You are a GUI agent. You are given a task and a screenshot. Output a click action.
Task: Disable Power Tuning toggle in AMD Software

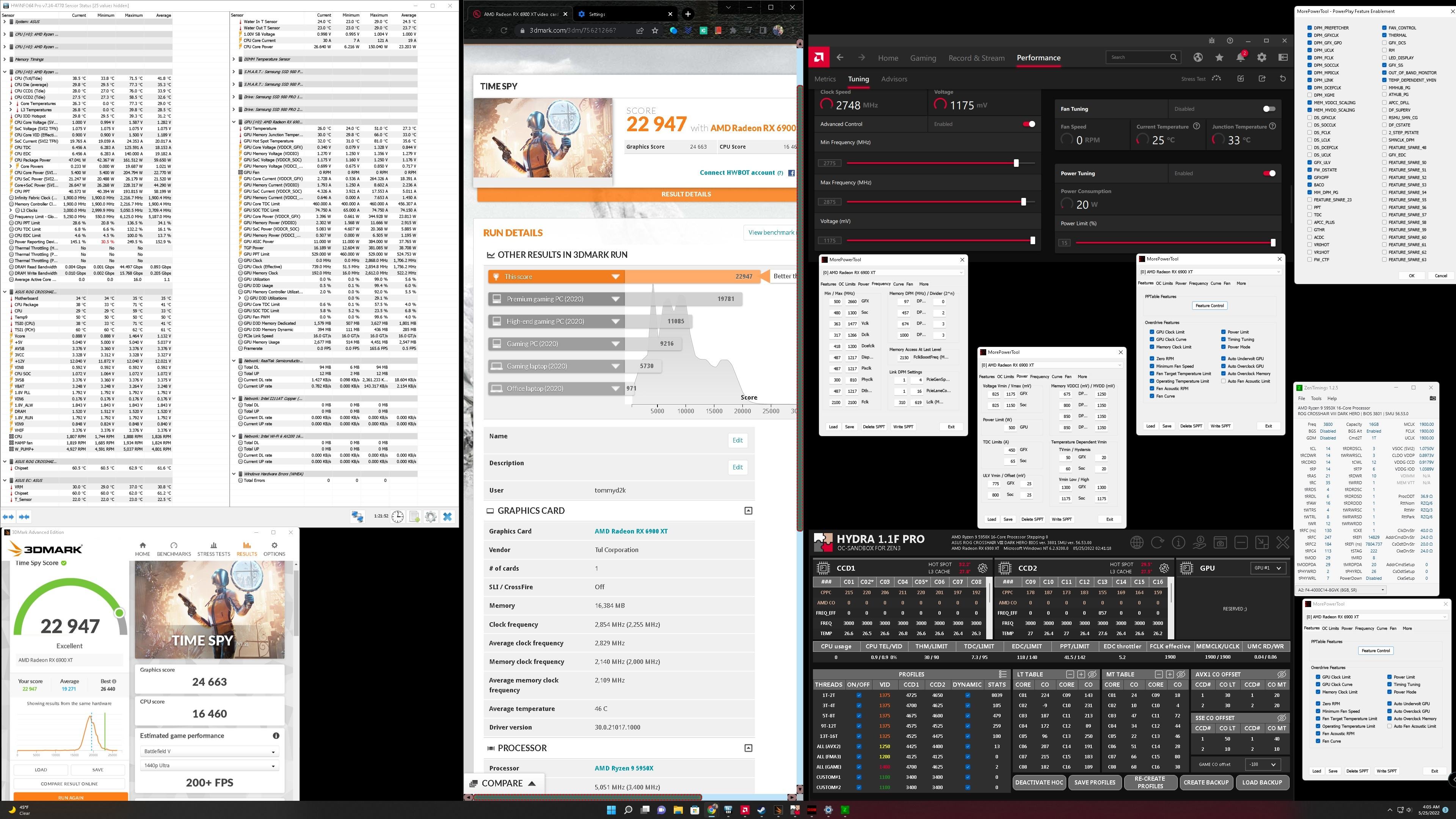pyautogui.click(x=1269, y=174)
